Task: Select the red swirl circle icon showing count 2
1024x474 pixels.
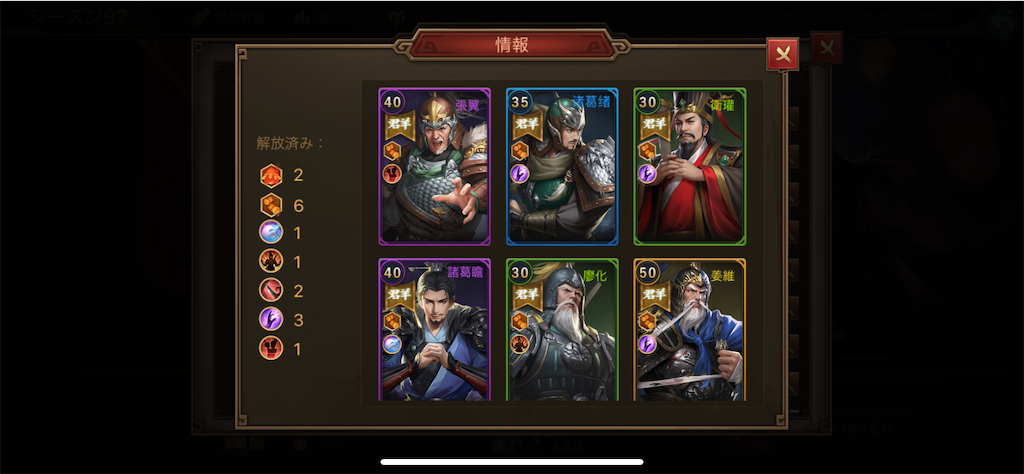Action: (271, 291)
